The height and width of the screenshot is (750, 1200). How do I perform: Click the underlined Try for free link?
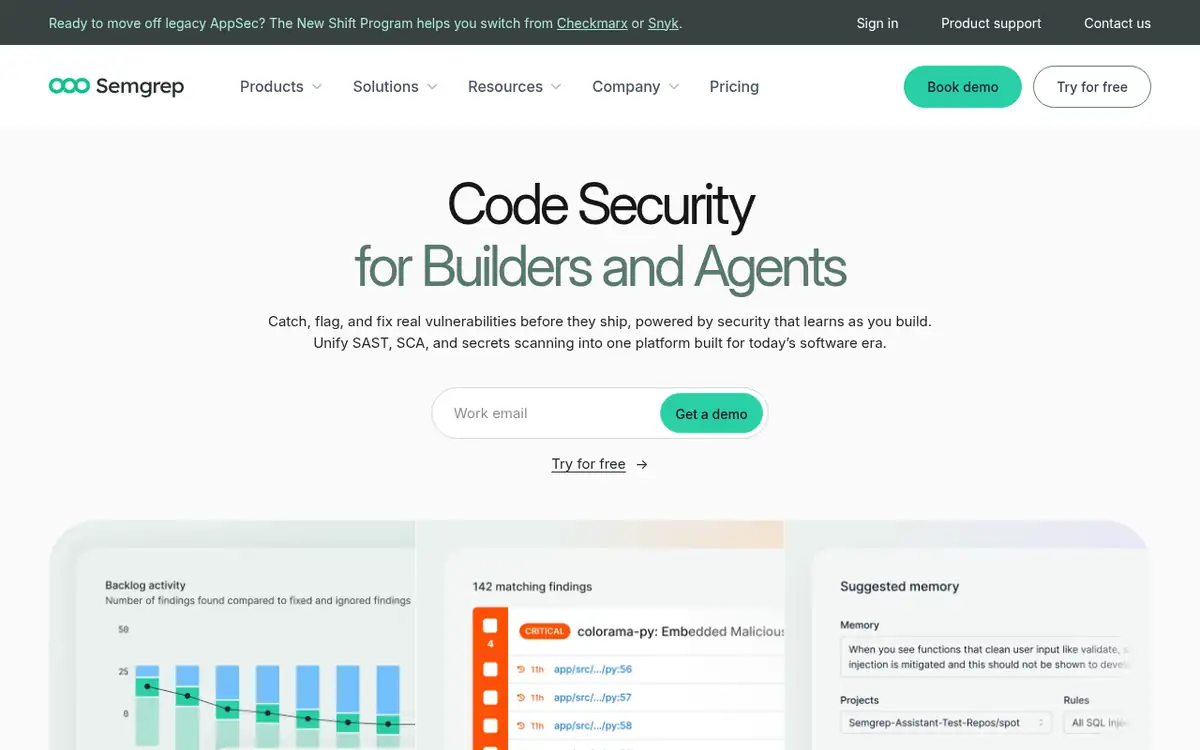tap(588, 465)
